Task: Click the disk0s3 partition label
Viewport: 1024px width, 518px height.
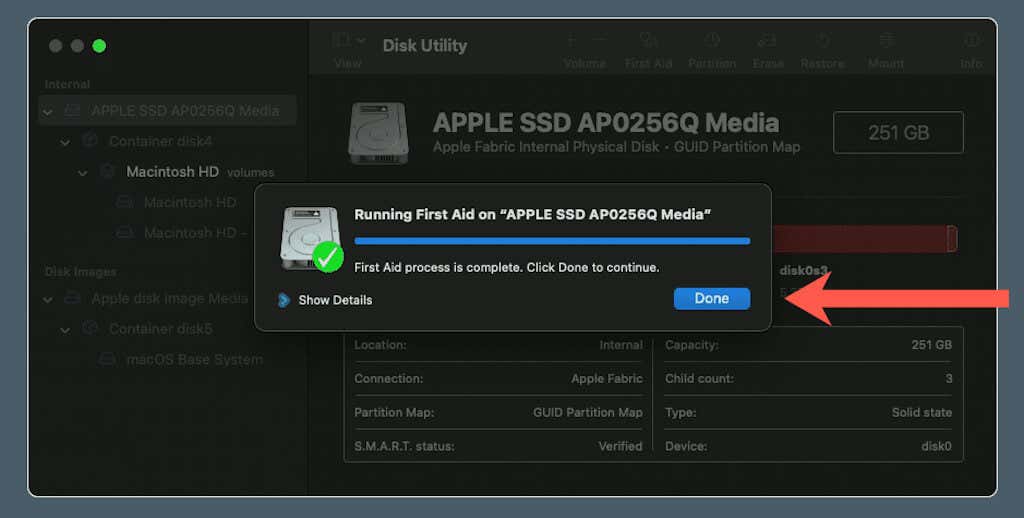Action: [x=803, y=270]
